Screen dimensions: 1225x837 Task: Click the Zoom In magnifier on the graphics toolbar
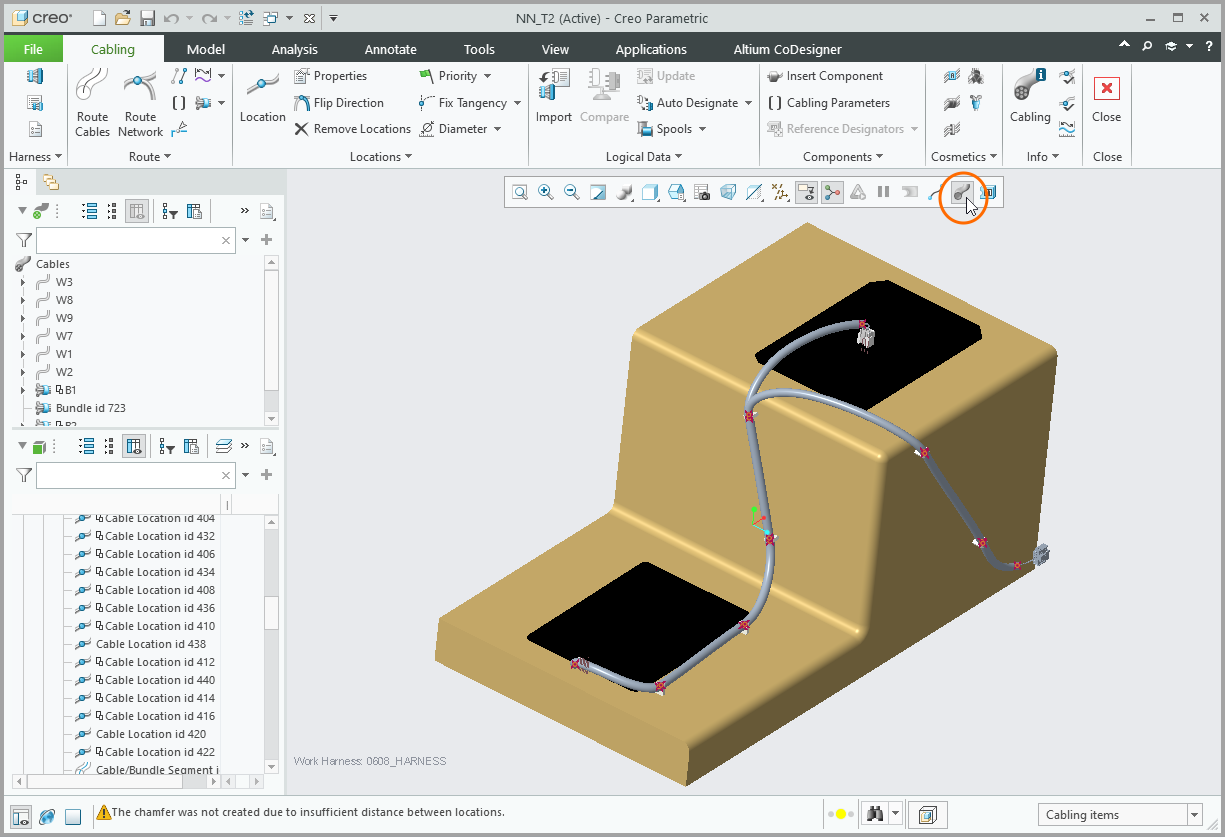coord(545,191)
